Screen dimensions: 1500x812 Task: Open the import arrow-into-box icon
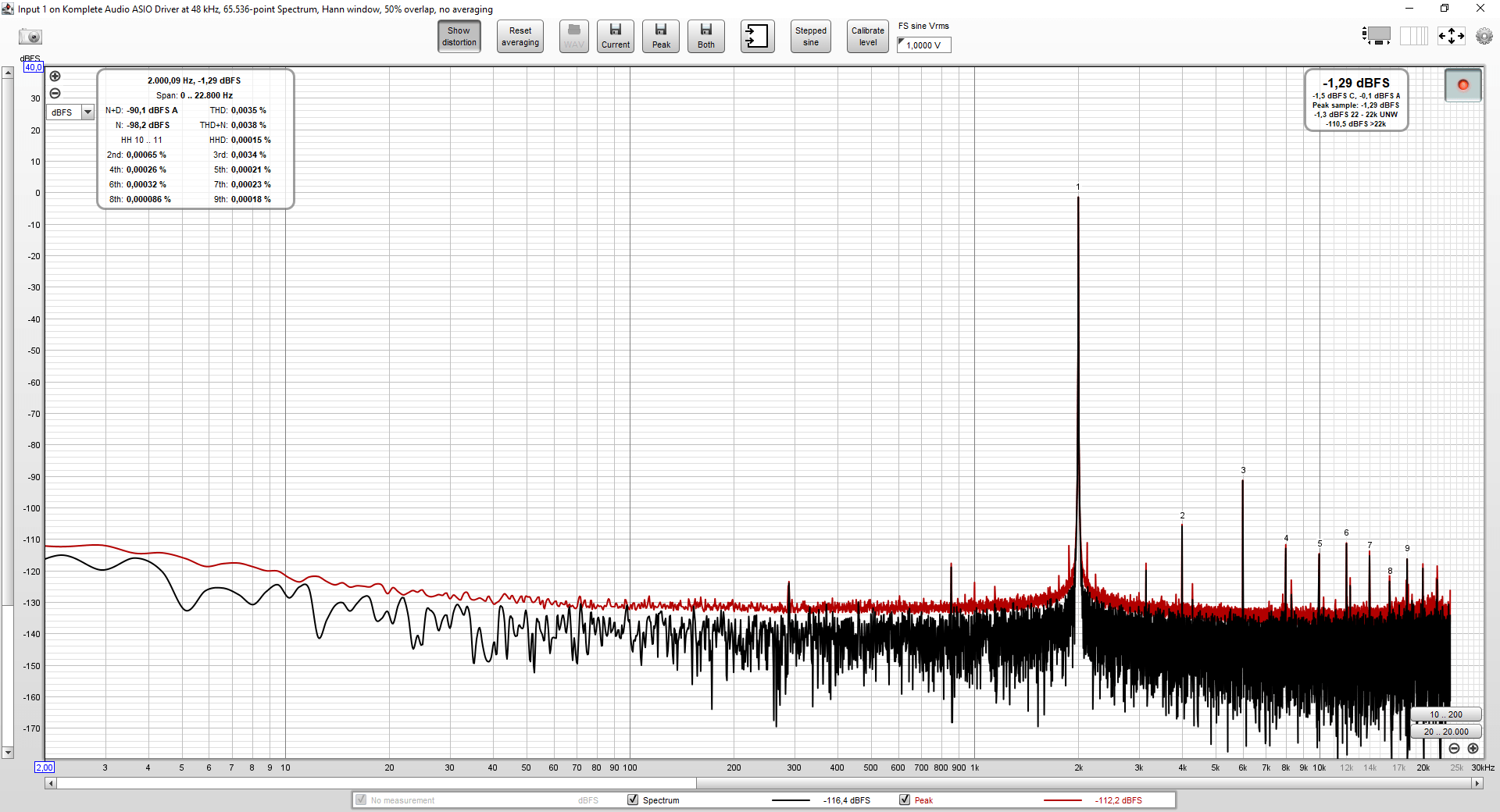tap(757, 37)
